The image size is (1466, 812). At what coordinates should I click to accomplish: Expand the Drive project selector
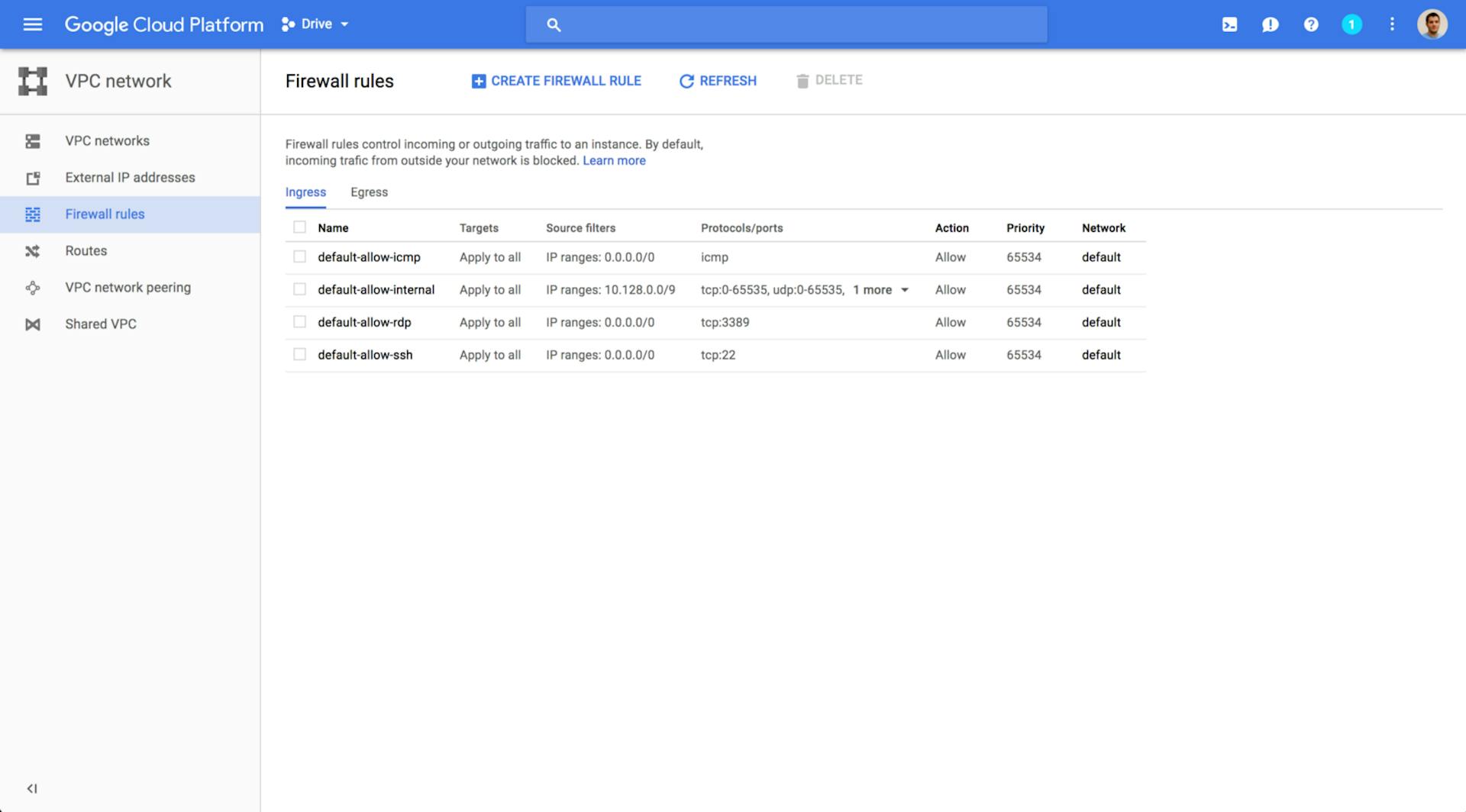(x=315, y=24)
